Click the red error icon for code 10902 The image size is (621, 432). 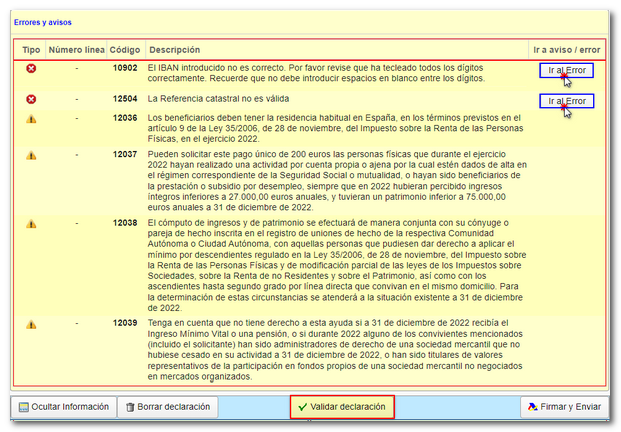click(31, 69)
